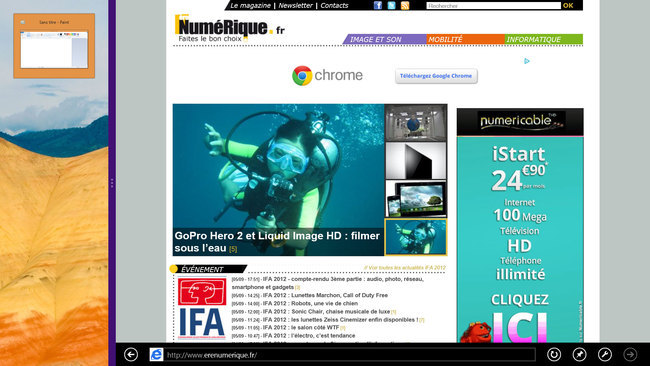Select the tablet thumbnail in the slideshow

coord(416,199)
